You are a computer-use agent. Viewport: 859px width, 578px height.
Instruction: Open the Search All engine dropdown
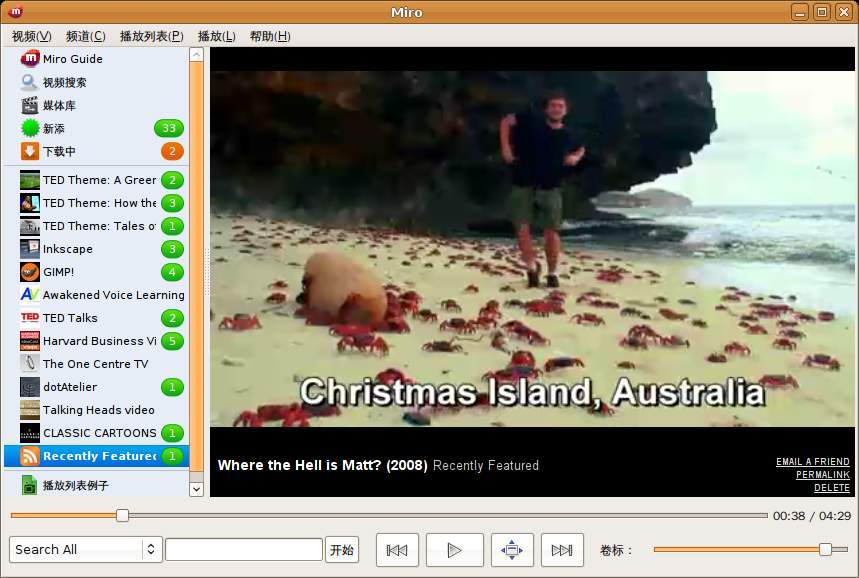point(85,550)
